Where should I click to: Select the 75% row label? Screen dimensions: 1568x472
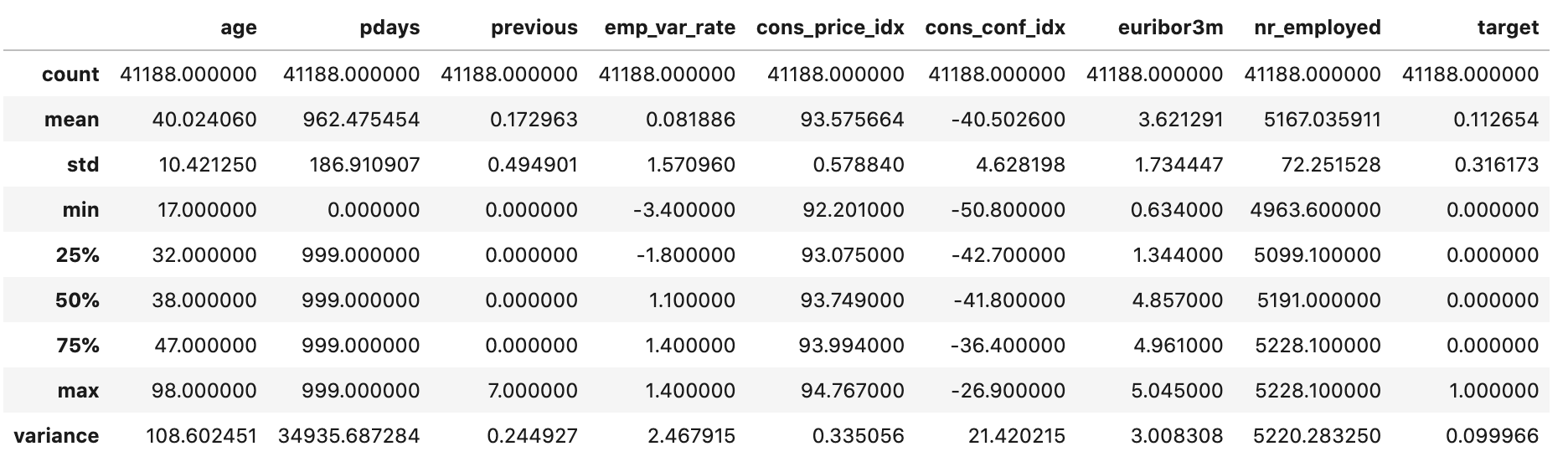coord(78,346)
